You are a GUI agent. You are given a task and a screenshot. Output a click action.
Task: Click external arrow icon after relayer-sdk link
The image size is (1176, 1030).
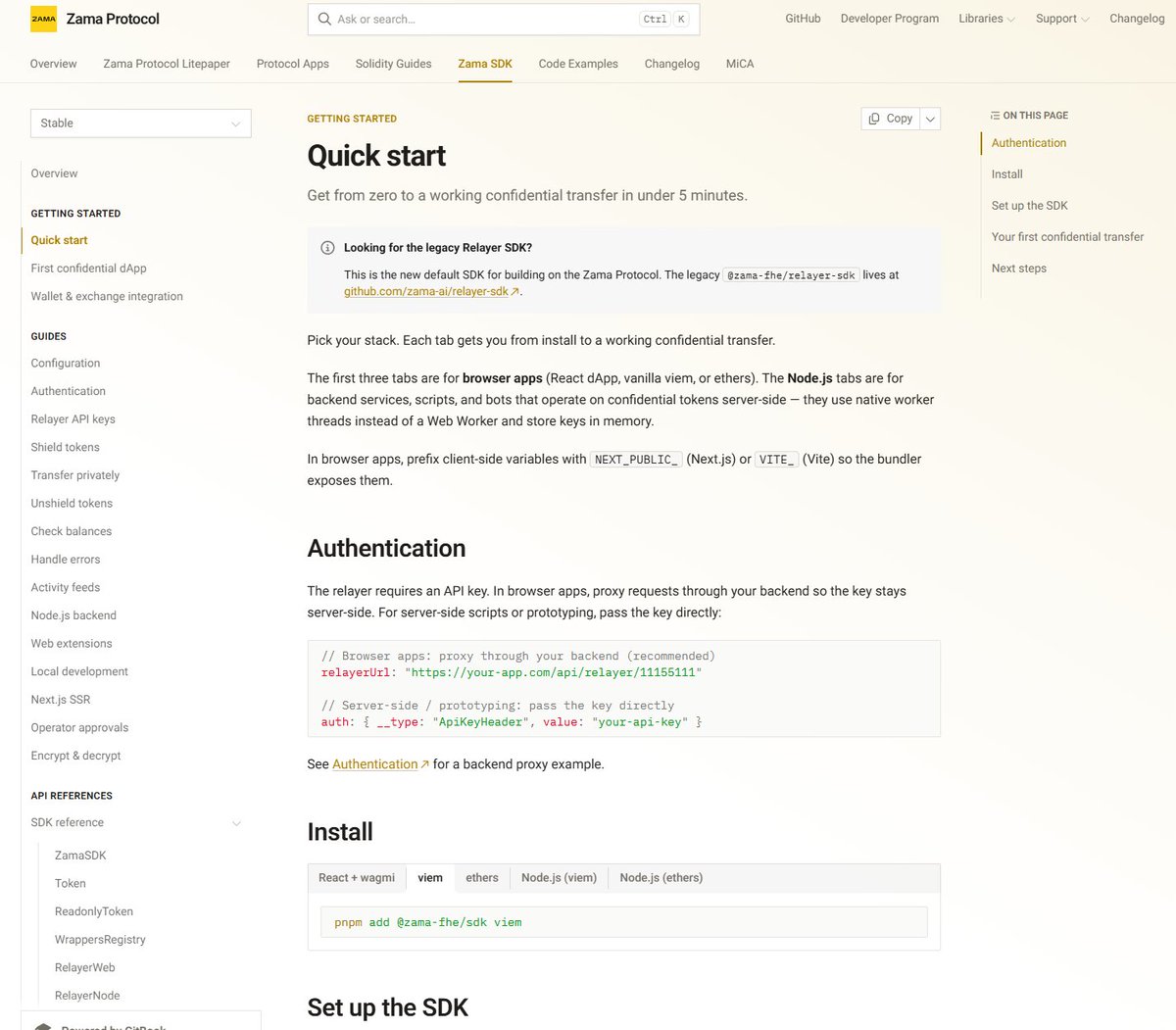tap(515, 292)
